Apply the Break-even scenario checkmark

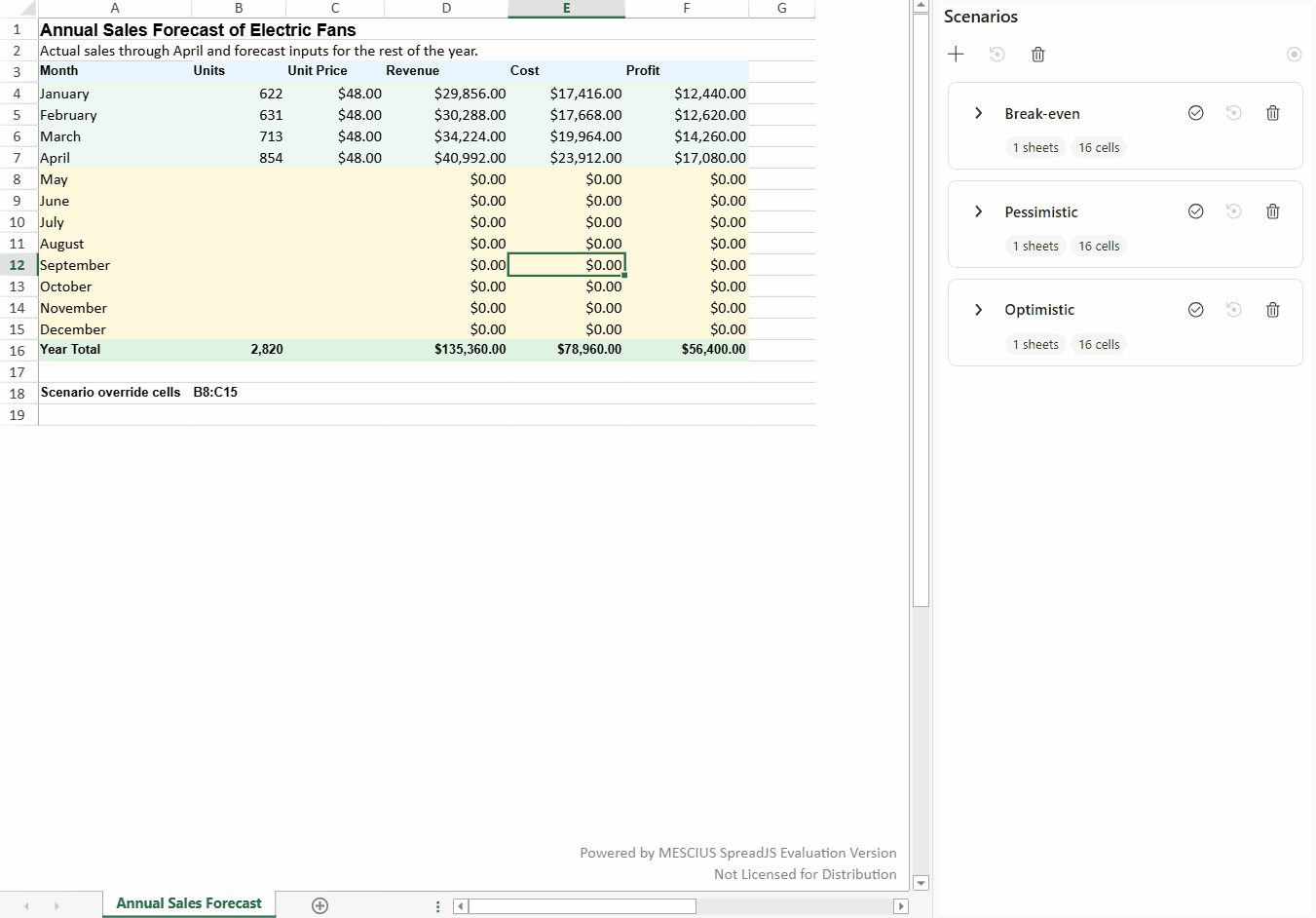click(x=1196, y=113)
